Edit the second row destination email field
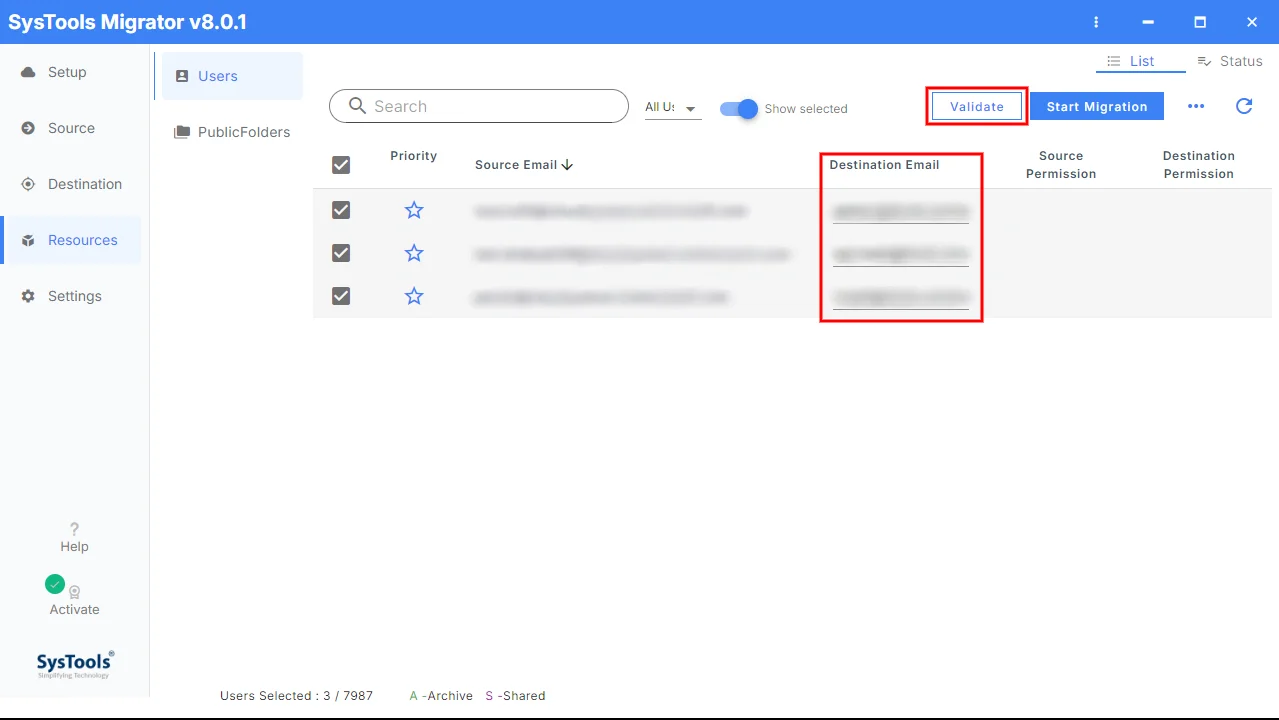Image resolution: width=1279 pixels, height=720 pixels. coord(901,255)
